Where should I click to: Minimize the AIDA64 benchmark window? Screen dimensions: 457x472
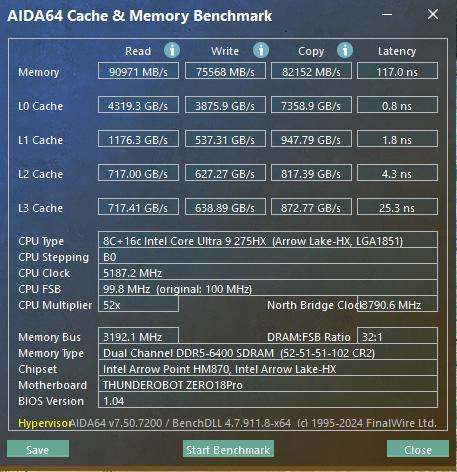tap(387, 14)
